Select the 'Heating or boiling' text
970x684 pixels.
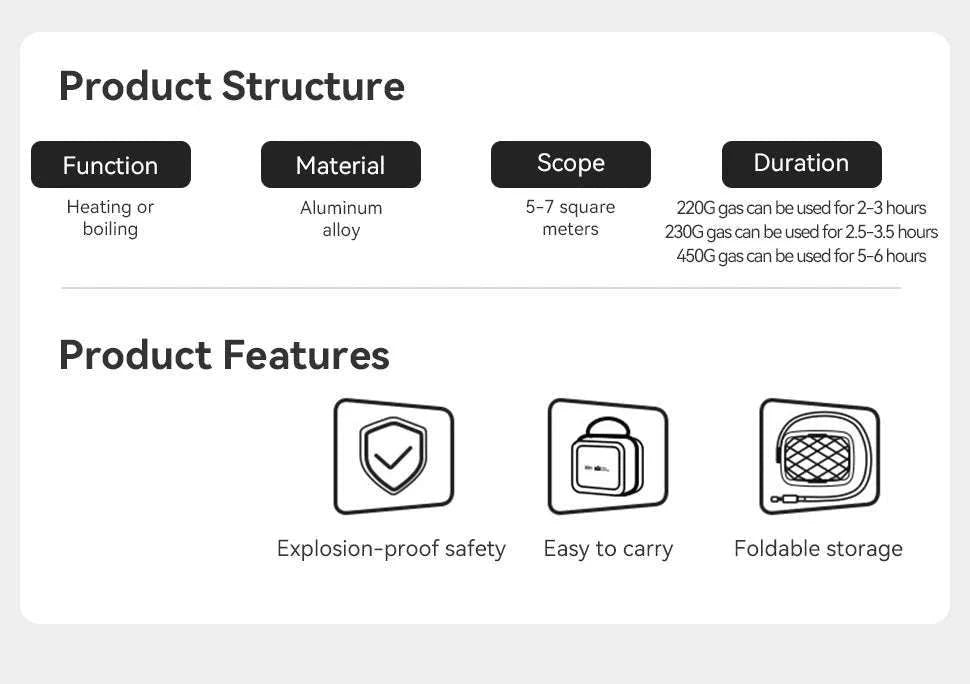111,218
